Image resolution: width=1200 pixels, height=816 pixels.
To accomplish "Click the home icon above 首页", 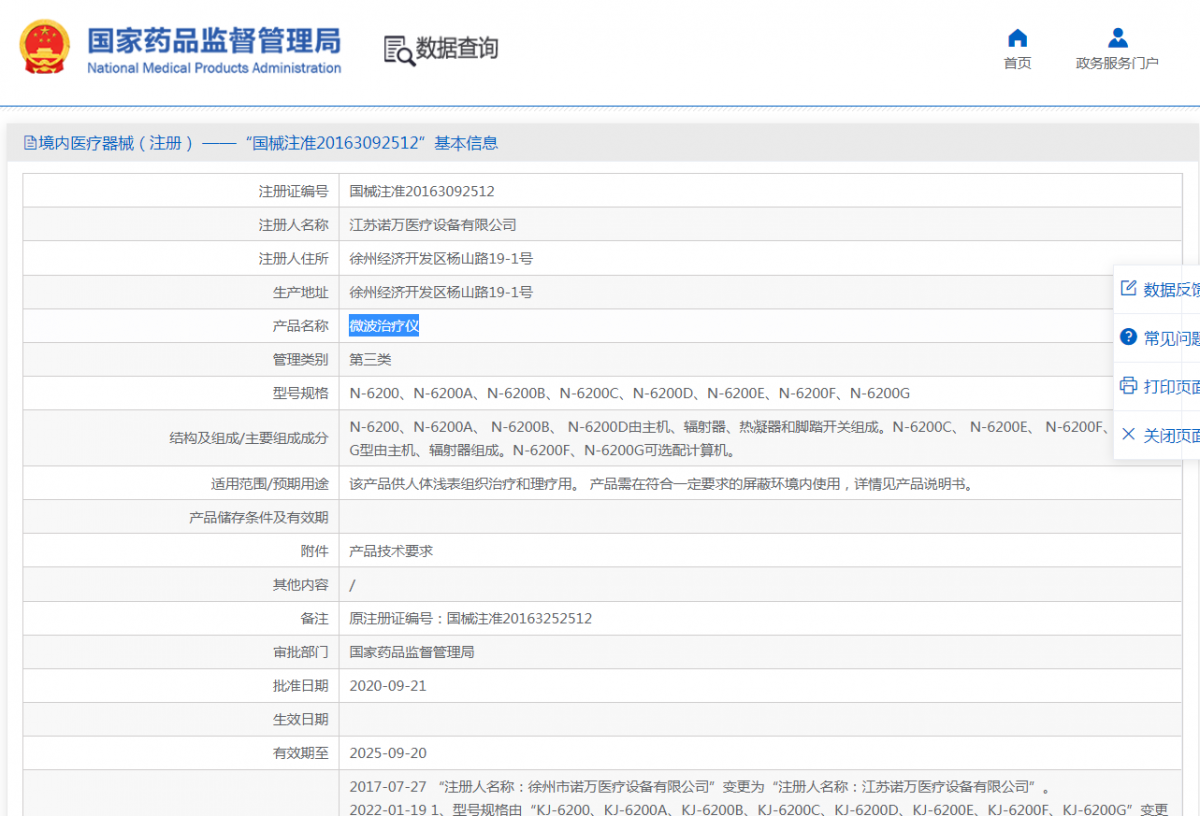I will tap(1017, 38).
